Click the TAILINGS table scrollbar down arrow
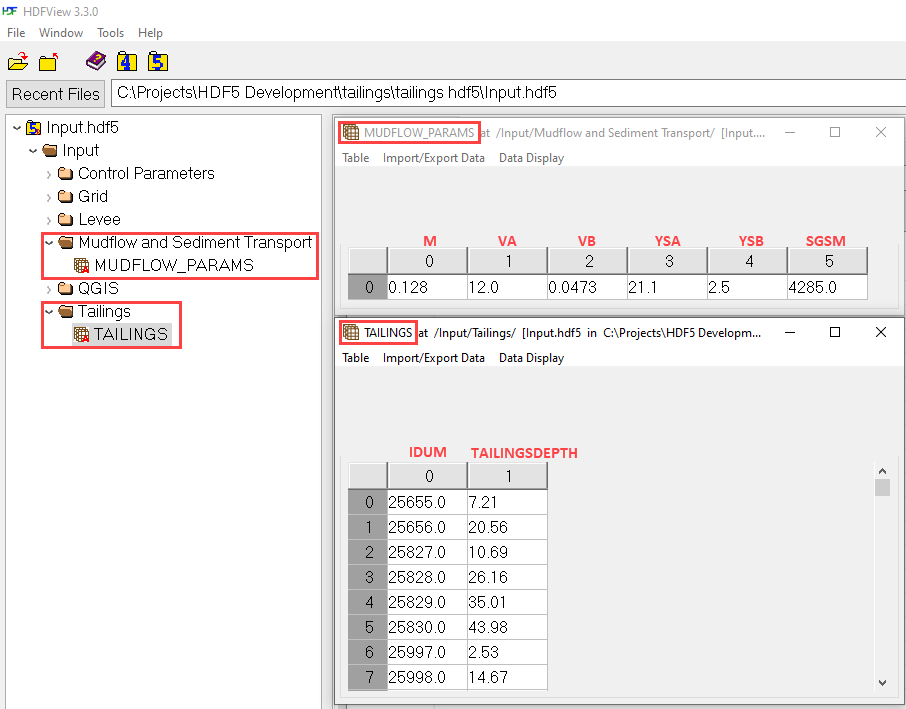Image resolution: width=906 pixels, height=709 pixels. tap(881, 681)
